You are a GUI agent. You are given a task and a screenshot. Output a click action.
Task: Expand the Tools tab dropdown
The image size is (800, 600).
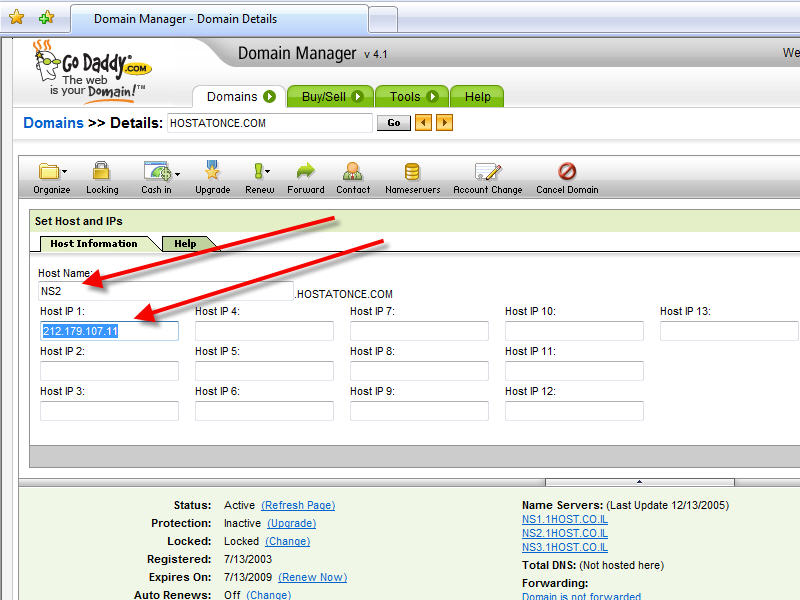(433, 97)
